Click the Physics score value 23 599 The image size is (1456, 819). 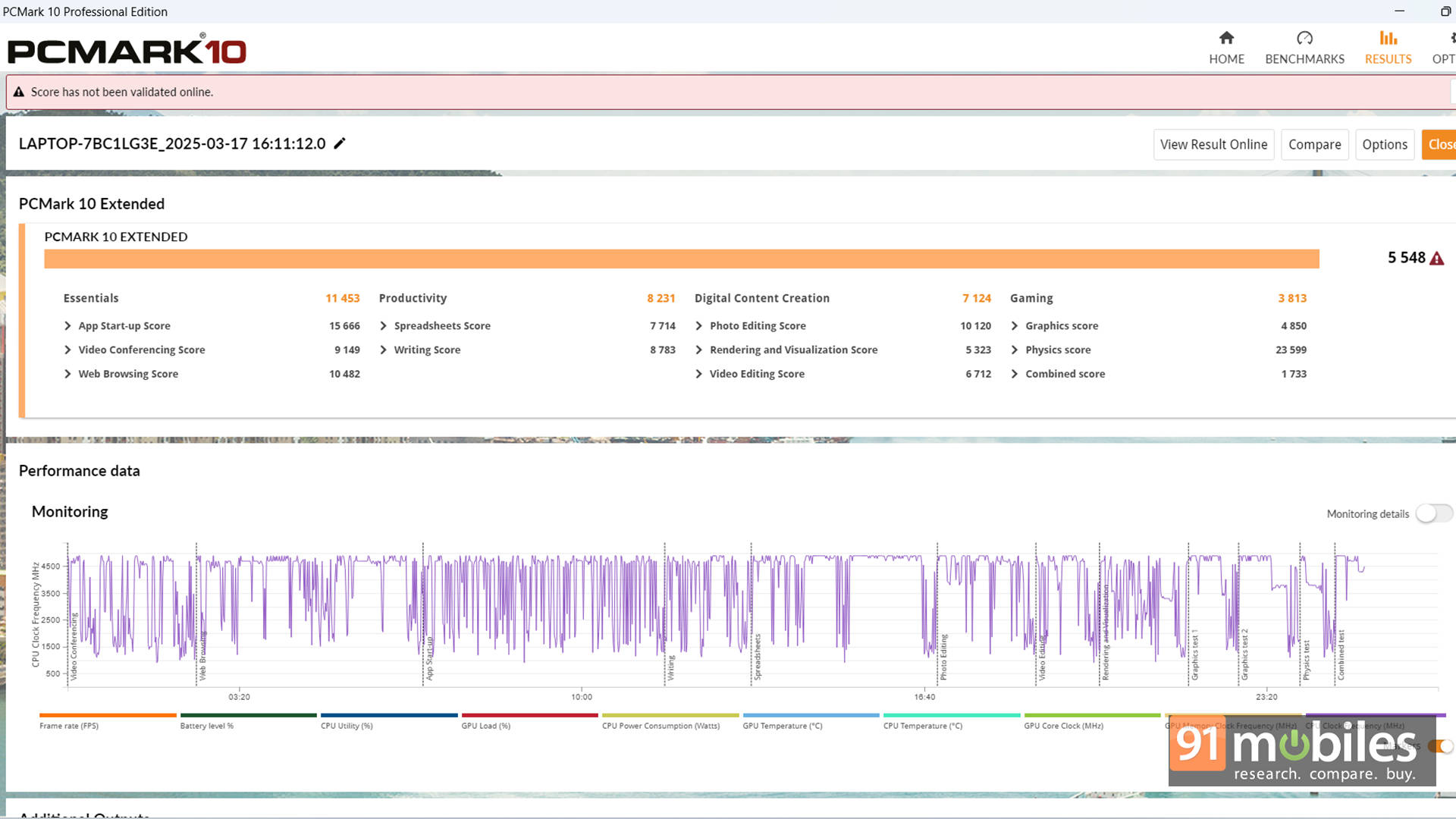pyautogui.click(x=1291, y=350)
